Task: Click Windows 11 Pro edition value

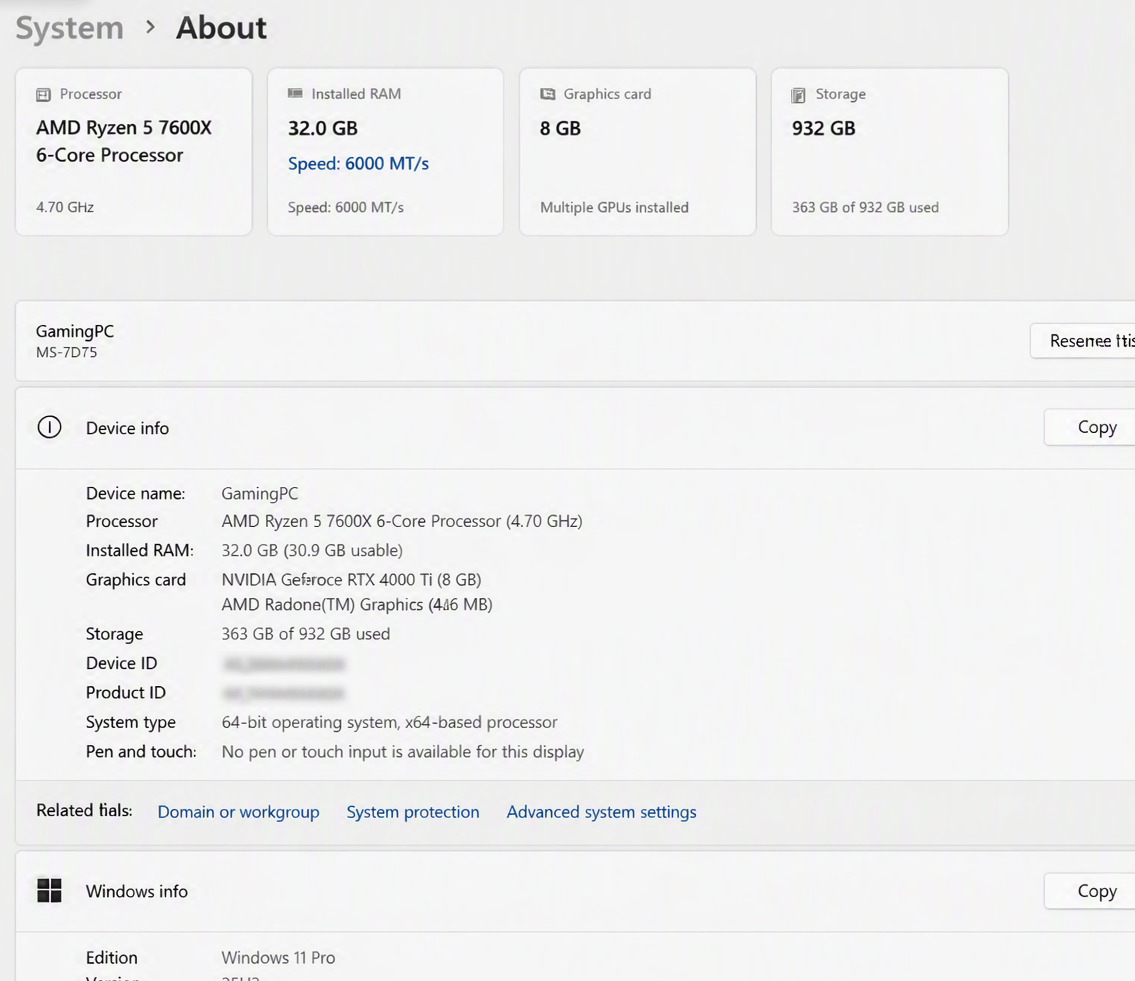Action: tap(278, 958)
